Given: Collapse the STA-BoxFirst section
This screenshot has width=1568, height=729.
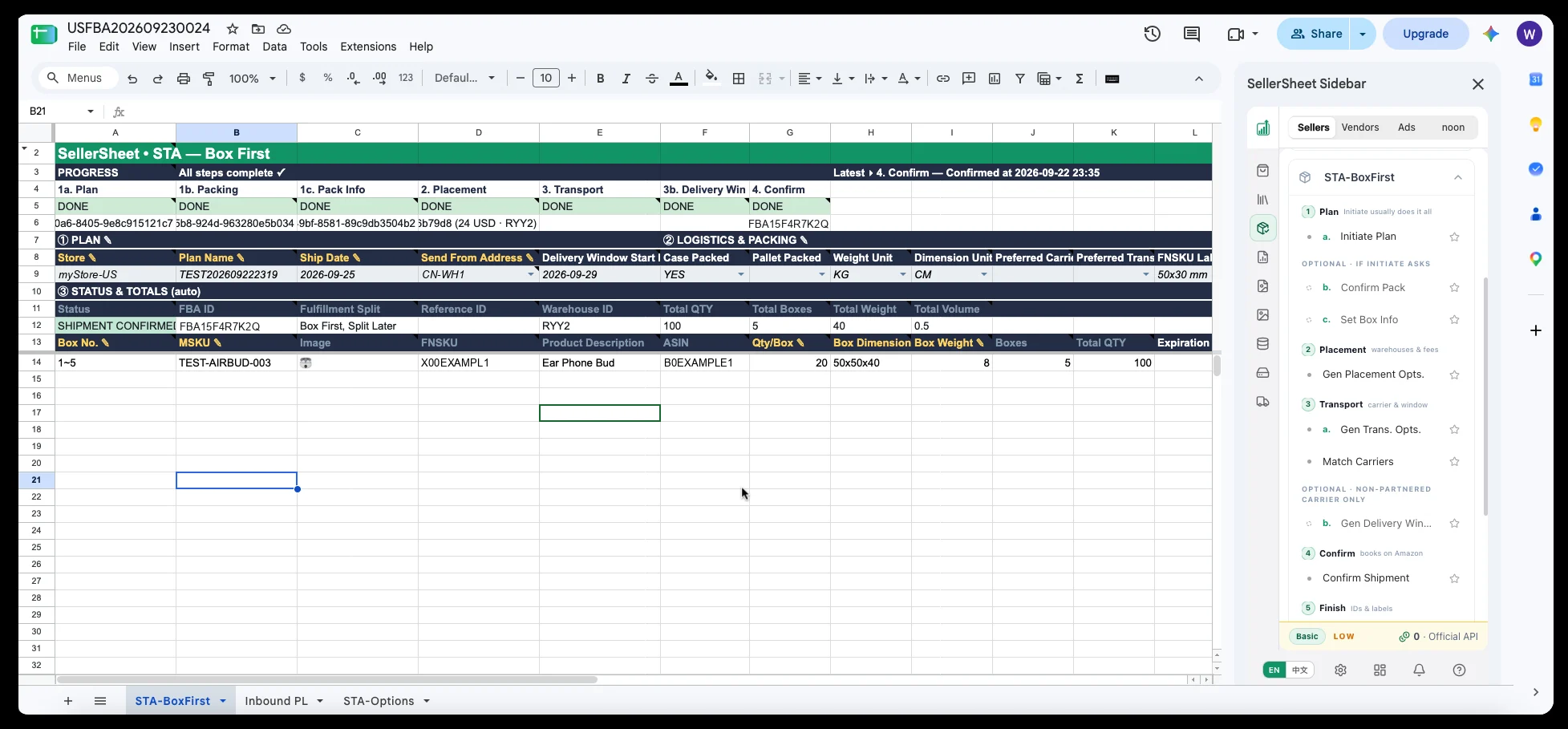Looking at the screenshot, I should 1458,177.
